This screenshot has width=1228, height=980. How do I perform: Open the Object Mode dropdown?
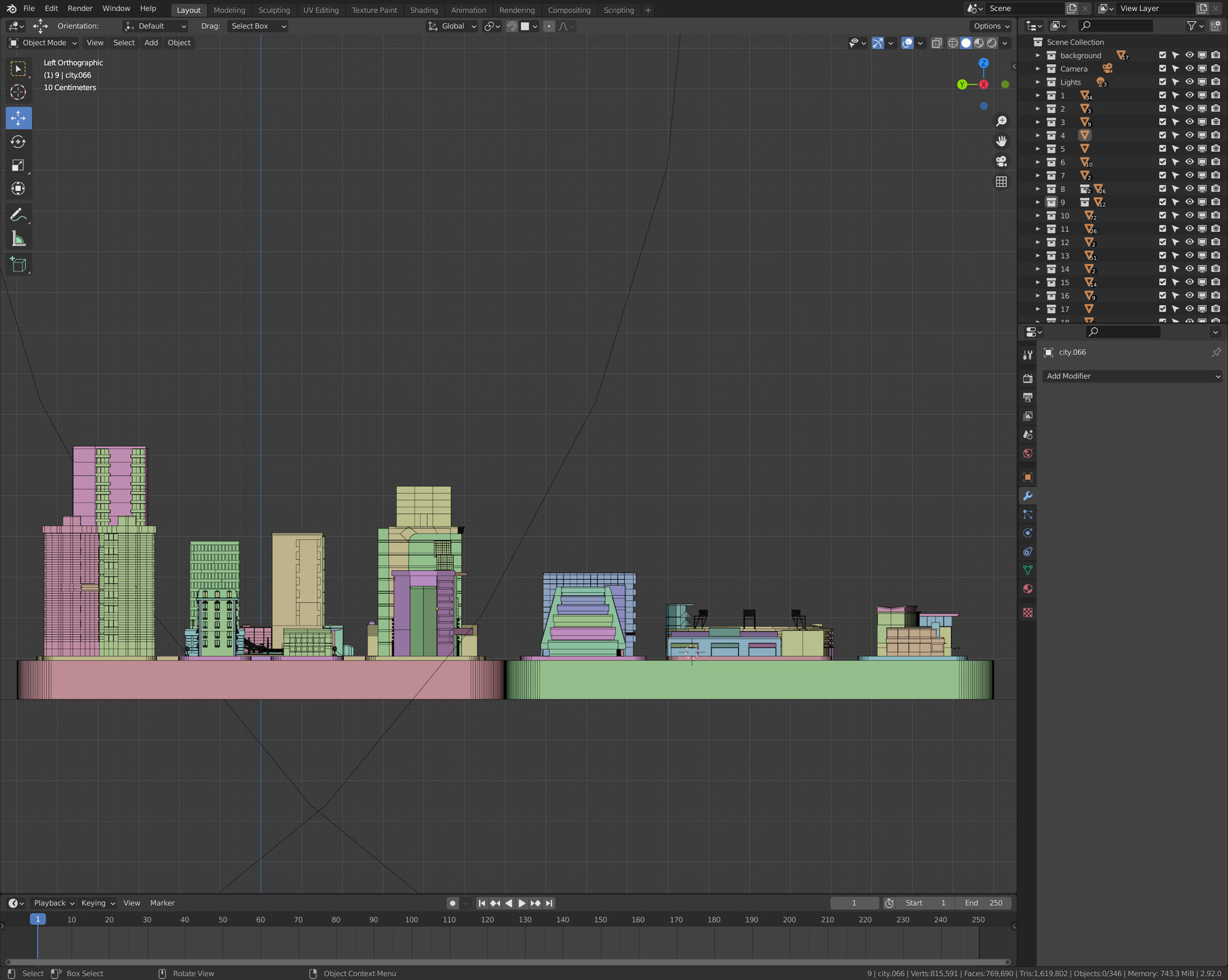tap(43, 43)
